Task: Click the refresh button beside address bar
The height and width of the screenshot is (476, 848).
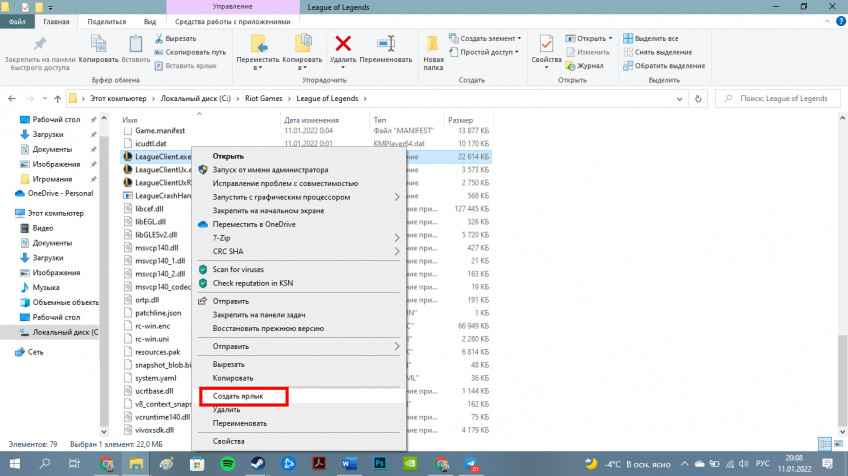Action: (698, 98)
